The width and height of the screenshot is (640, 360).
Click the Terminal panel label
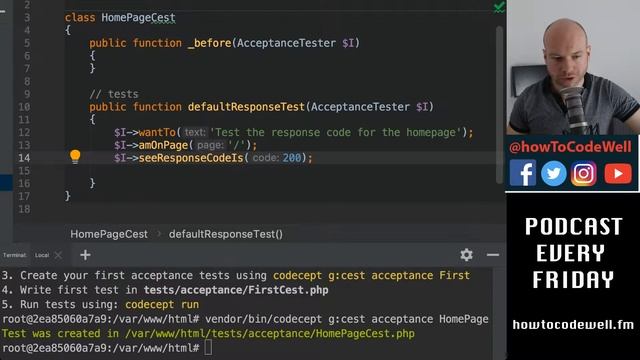pos(14,255)
